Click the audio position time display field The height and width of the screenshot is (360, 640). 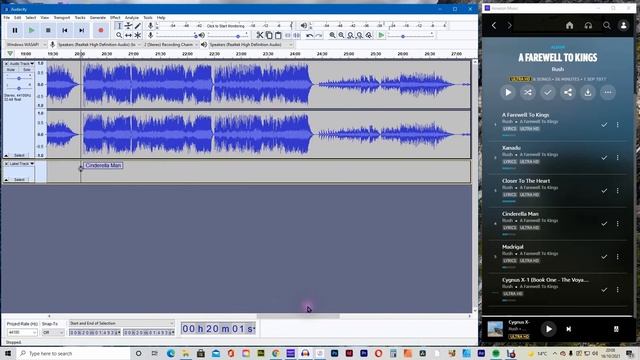point(218,329)
